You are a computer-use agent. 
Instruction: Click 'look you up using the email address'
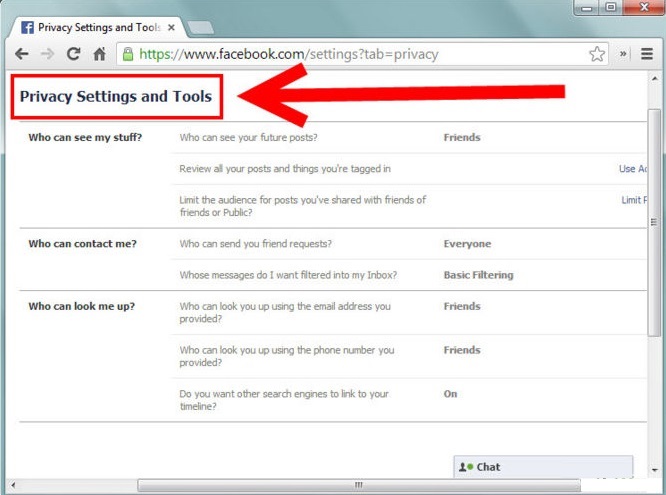tap(285, 312)
